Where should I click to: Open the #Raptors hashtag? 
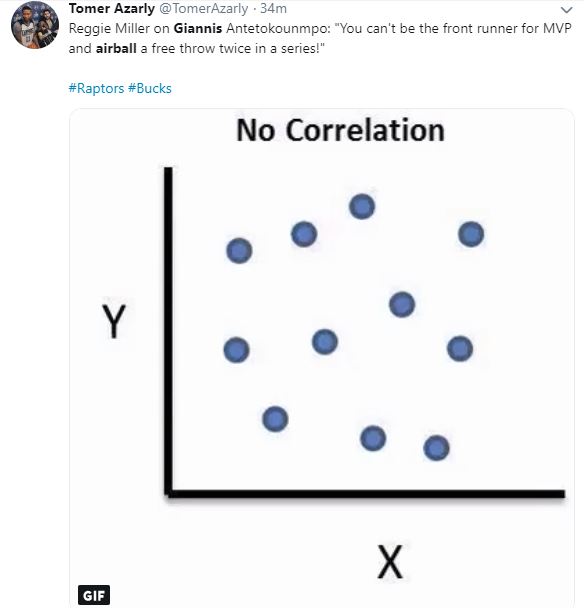click(x=96, y=88)
